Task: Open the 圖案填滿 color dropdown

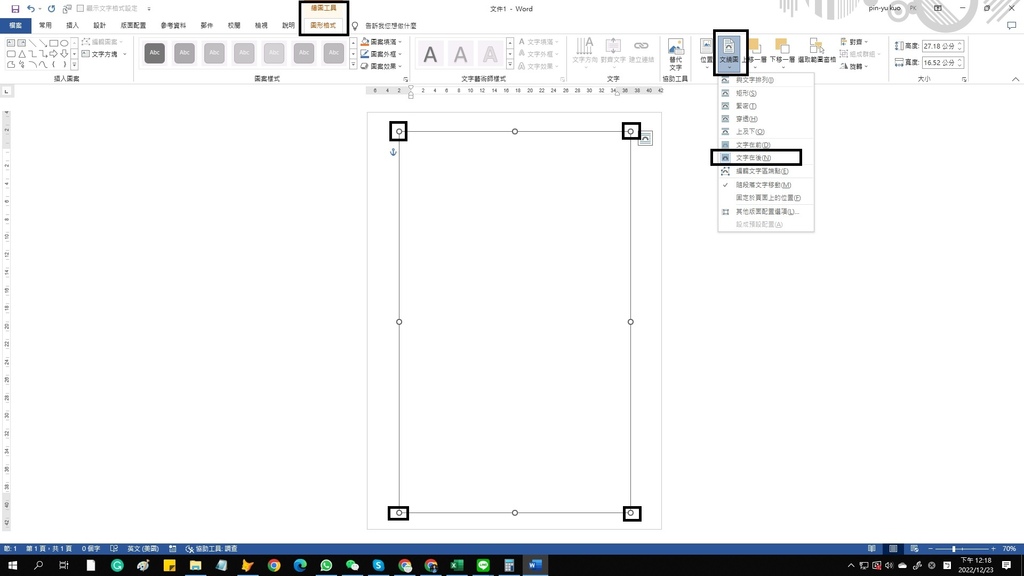Action: (382, 42)
